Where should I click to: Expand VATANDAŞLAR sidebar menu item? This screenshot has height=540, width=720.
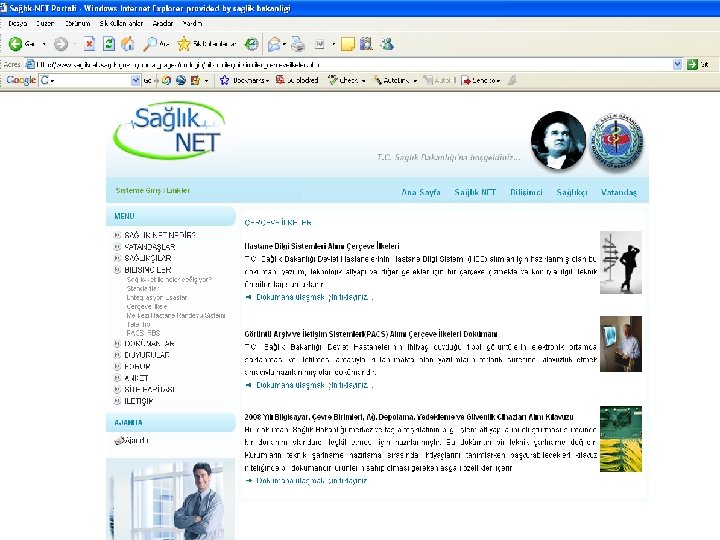[117, 247]
